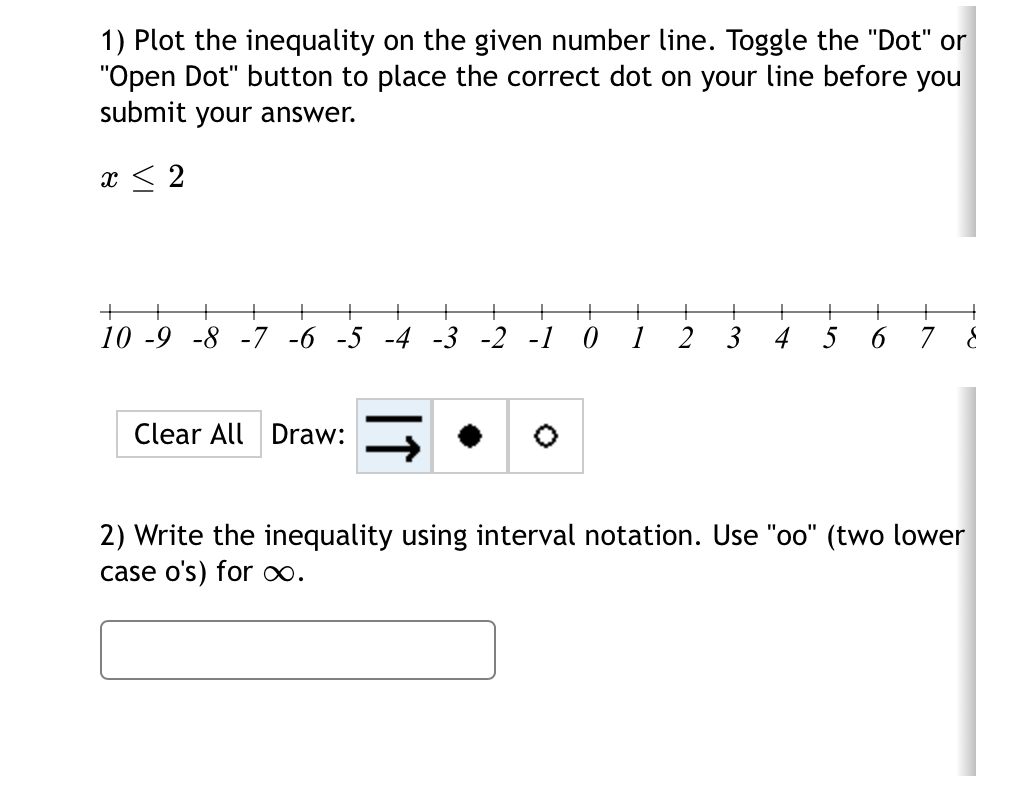Screen dimensions: 1009x812
Task: Toggle the Open Dot option
Action: (x=545, y=436)
